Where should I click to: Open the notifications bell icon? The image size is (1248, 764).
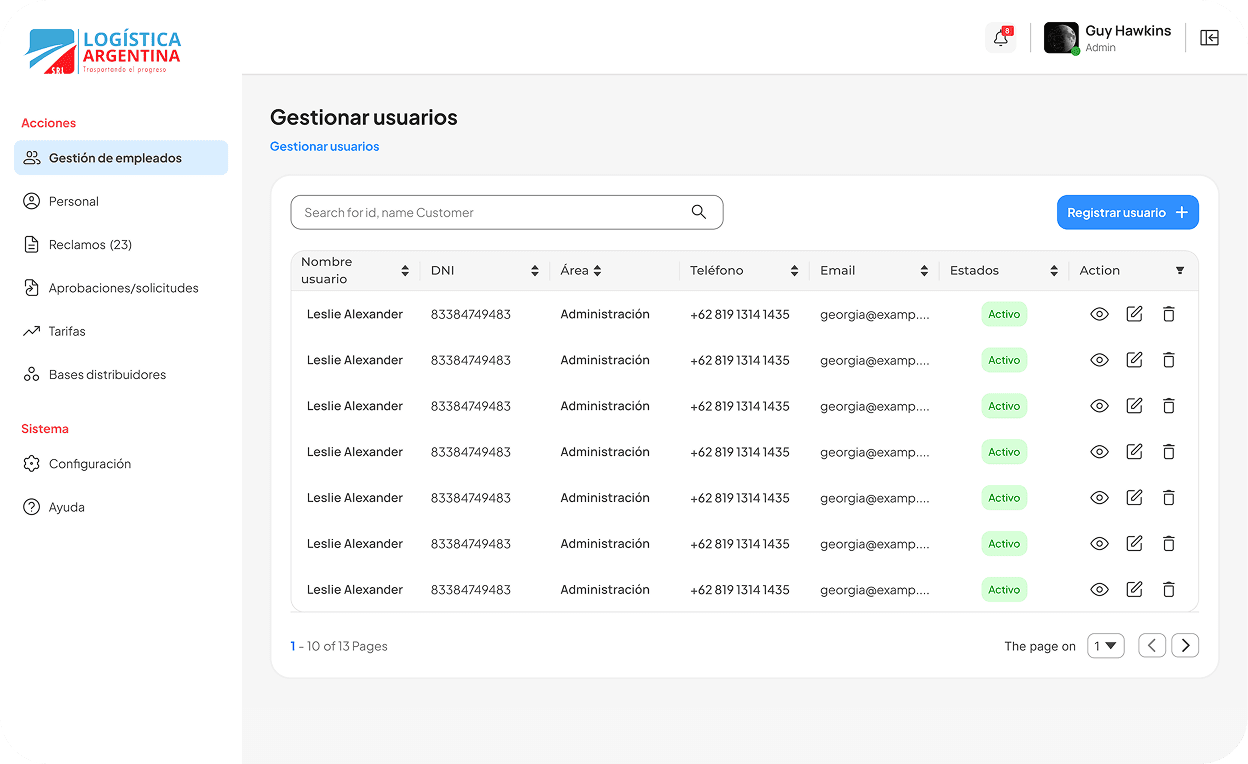1000,38
